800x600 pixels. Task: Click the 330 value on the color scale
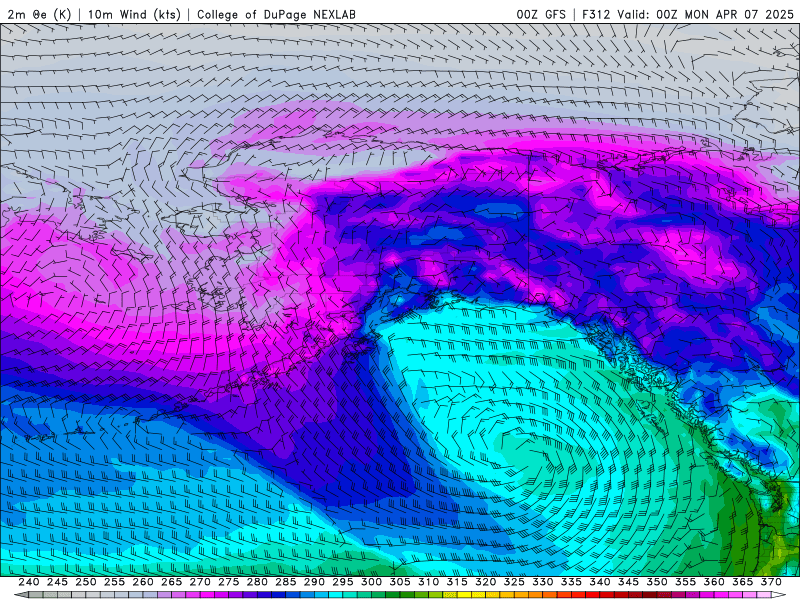[543, 582]
